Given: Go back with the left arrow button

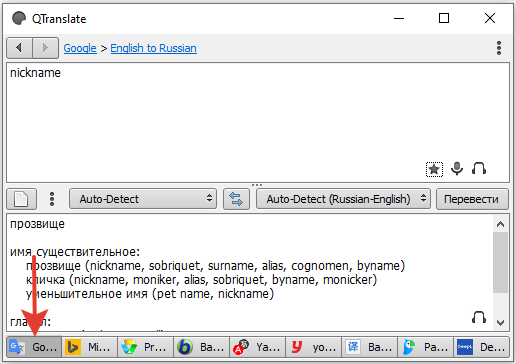Looking at the screenshot, I should click(x=19, y=48).
